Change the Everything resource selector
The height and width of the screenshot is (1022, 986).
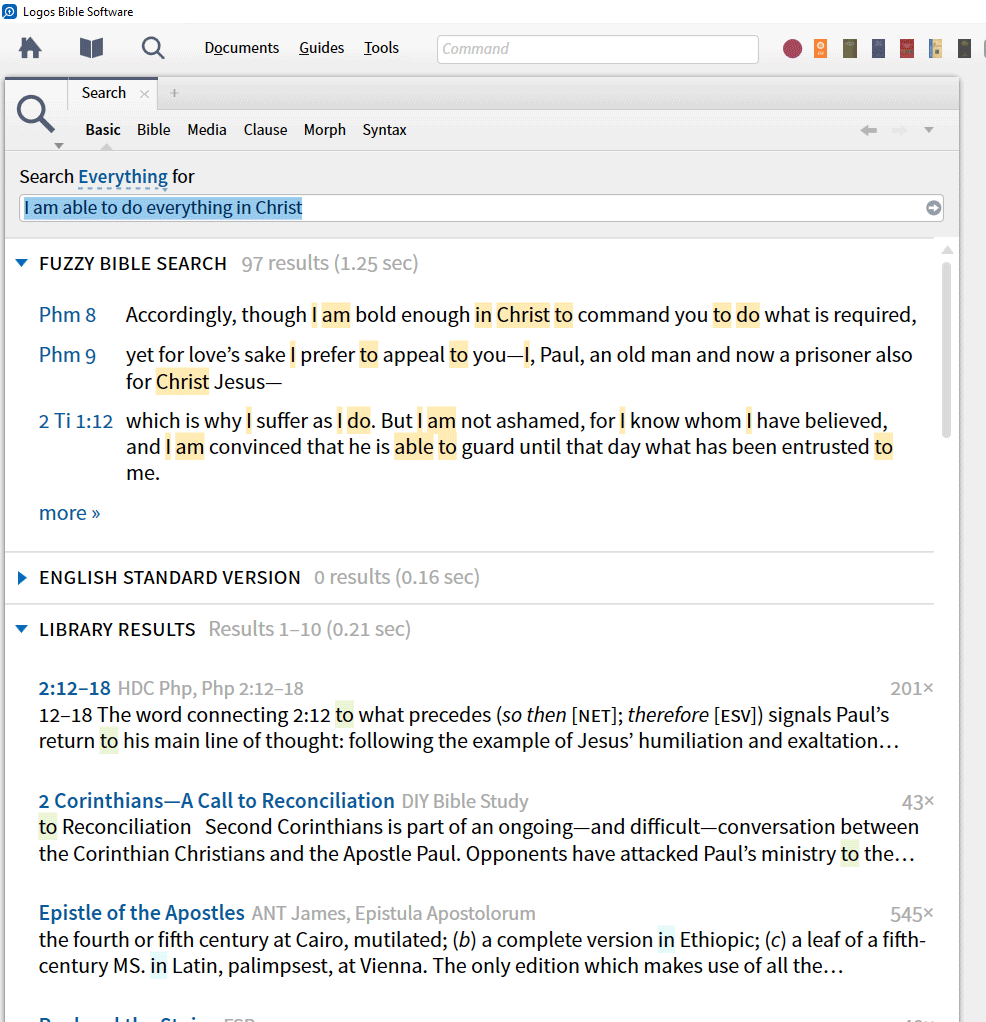(x=123, y=177)
